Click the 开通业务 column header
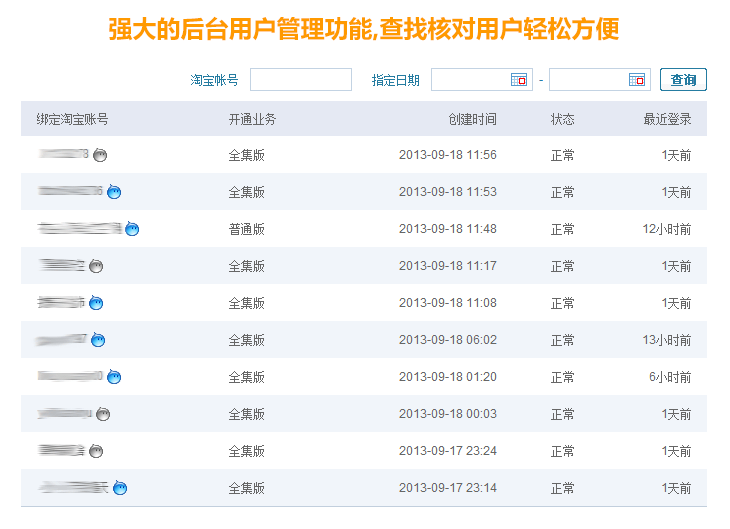This screenshot has width=730, height=529. click(x=252, y=119)
